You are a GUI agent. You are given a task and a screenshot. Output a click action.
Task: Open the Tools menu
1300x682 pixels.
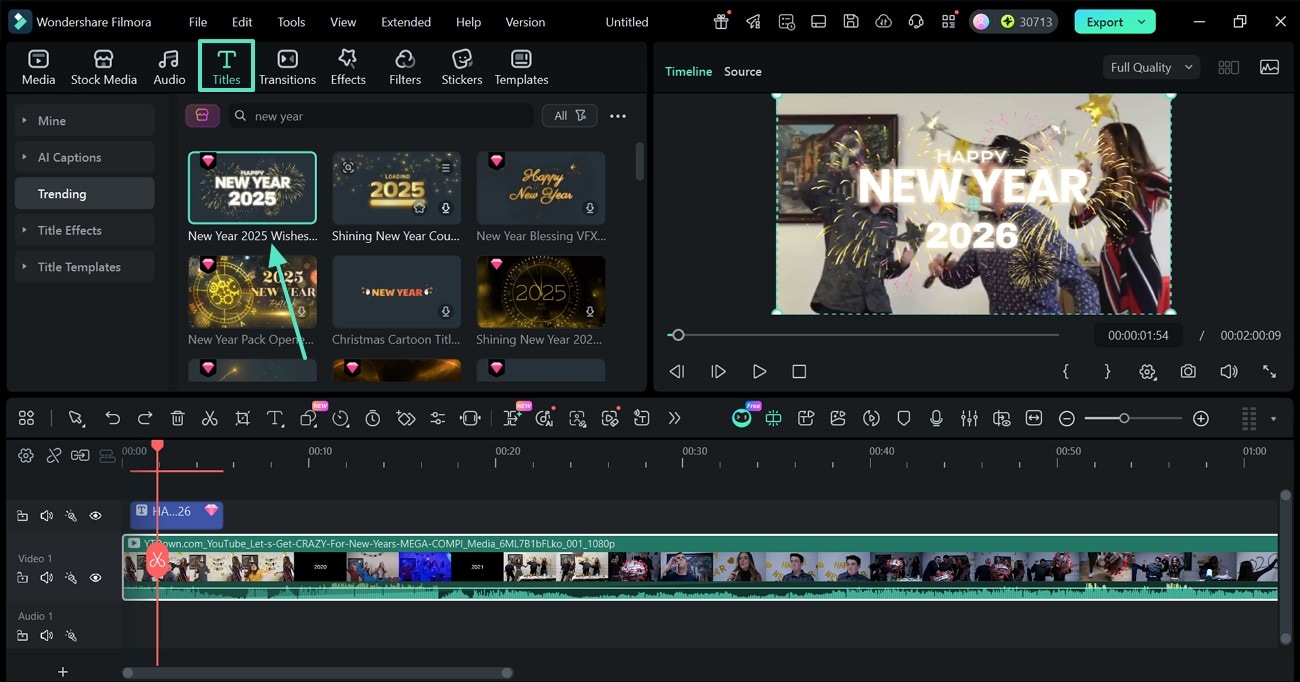coord(290,21)
